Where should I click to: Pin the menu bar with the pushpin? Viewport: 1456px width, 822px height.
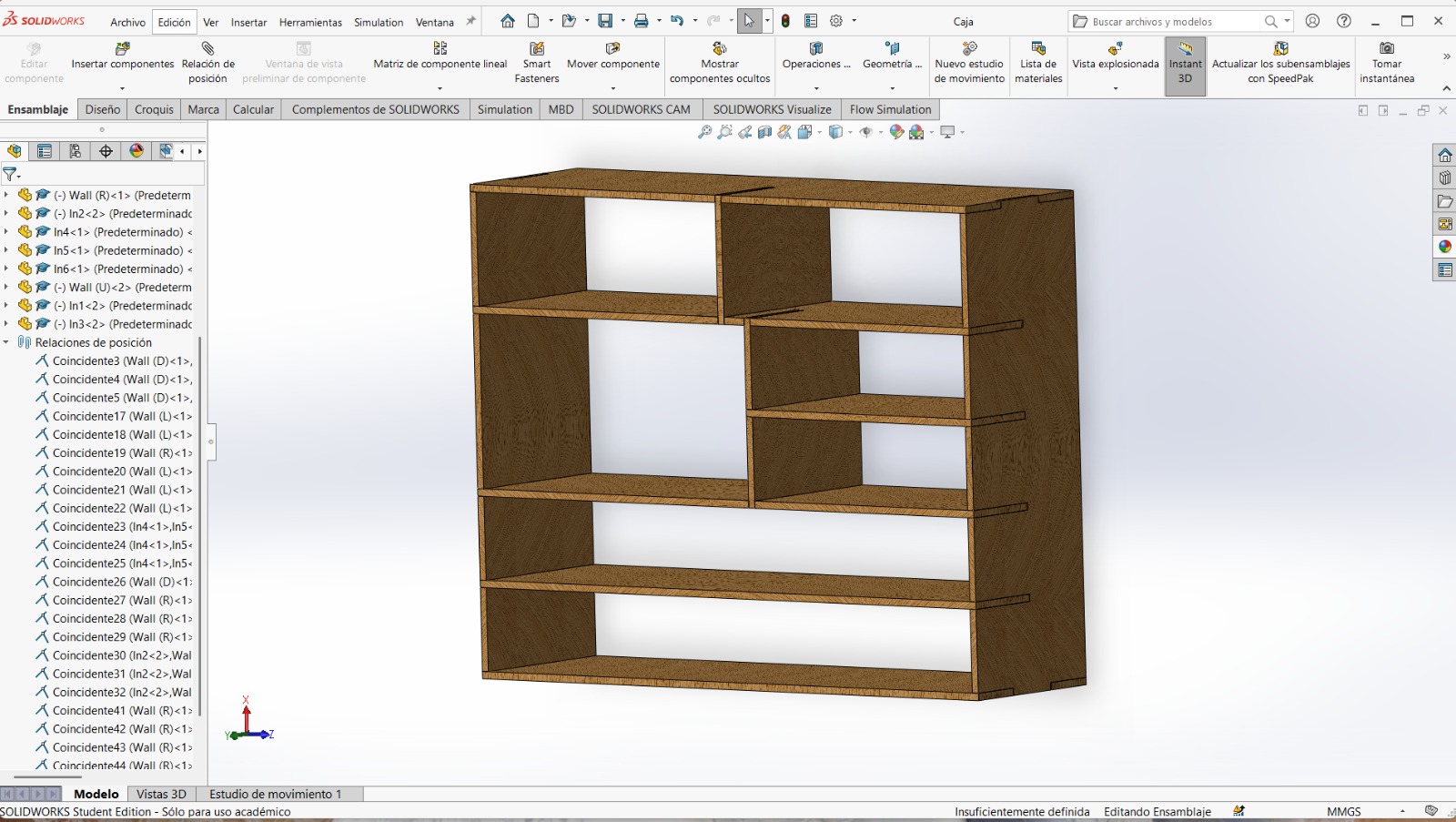pos(470,21)
